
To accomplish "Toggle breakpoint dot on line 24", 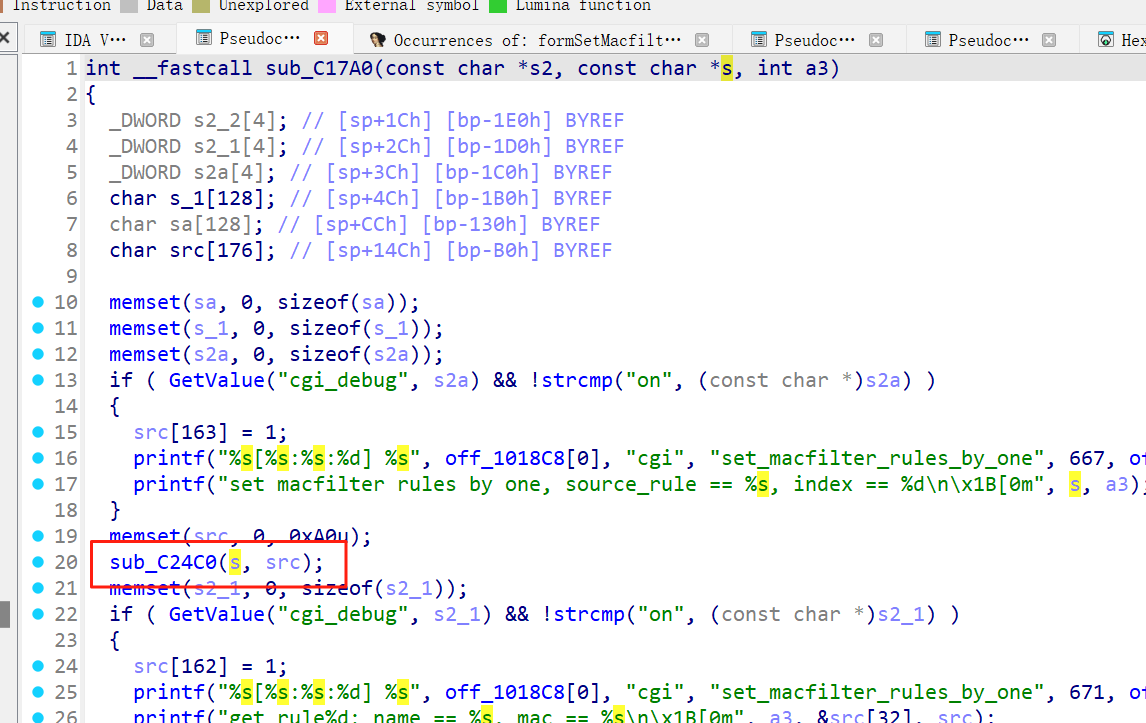I will (38, 665).
